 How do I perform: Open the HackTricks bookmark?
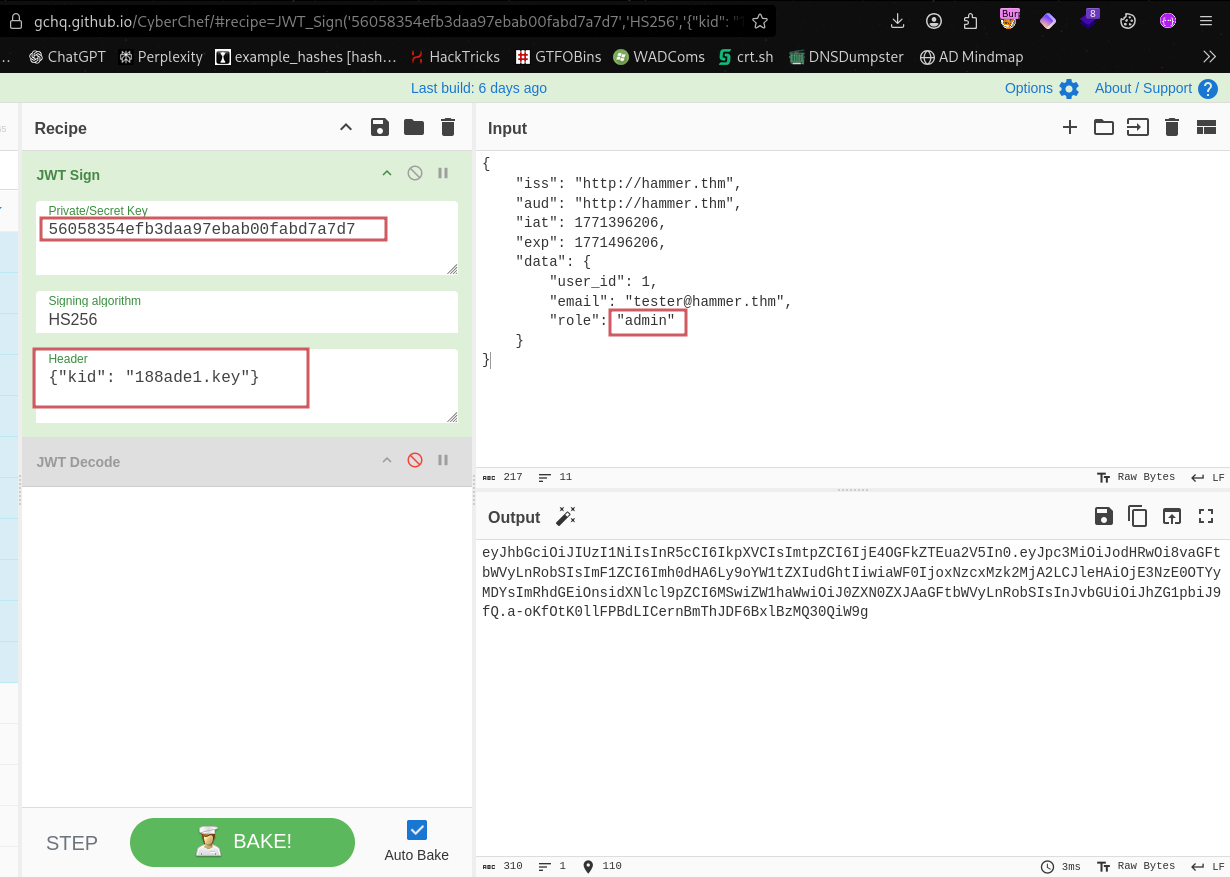point(454,57)
